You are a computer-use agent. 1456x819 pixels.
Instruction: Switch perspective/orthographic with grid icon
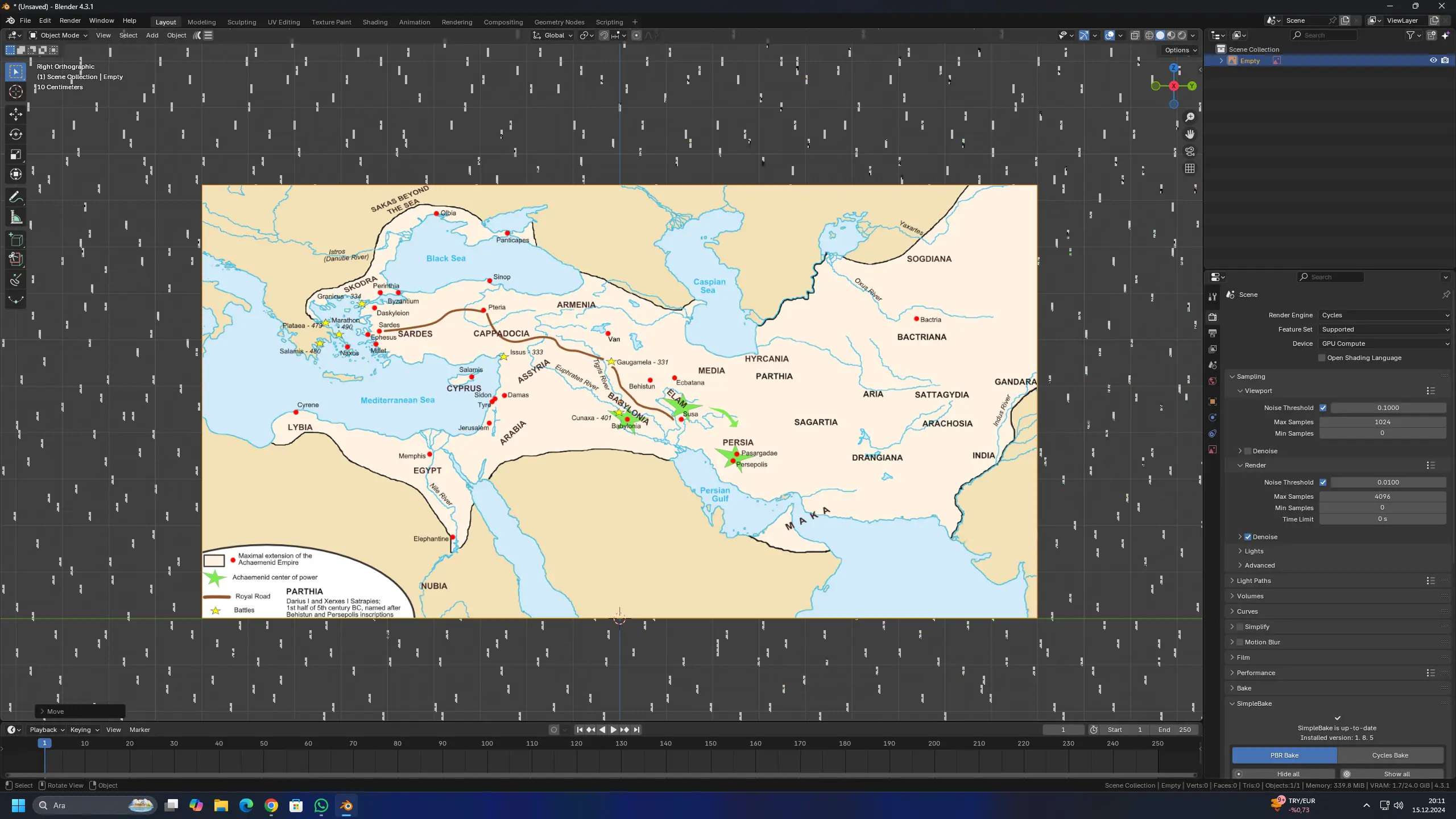[x=1190, y=168]
